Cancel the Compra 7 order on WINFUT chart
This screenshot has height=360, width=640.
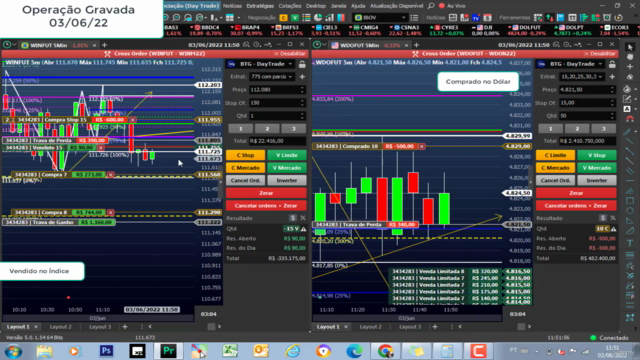pos(110,175)
